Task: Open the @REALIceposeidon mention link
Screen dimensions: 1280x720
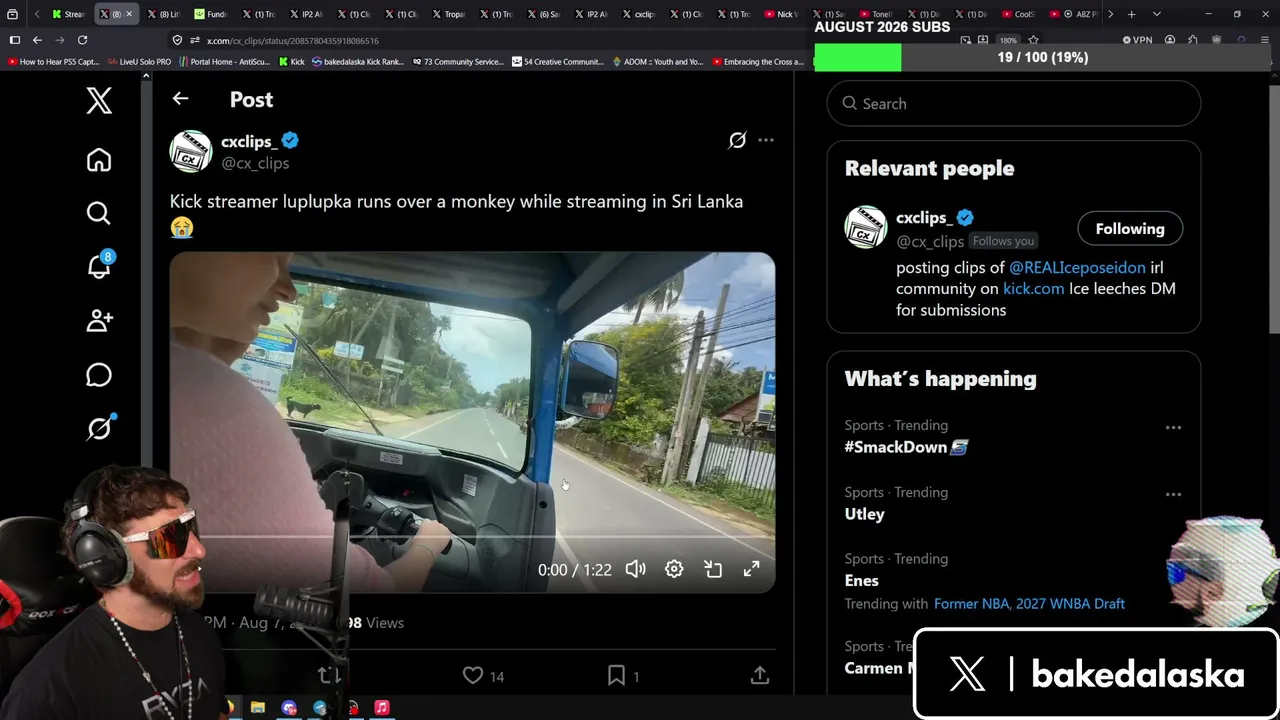Action: [x=1077, y=267]
